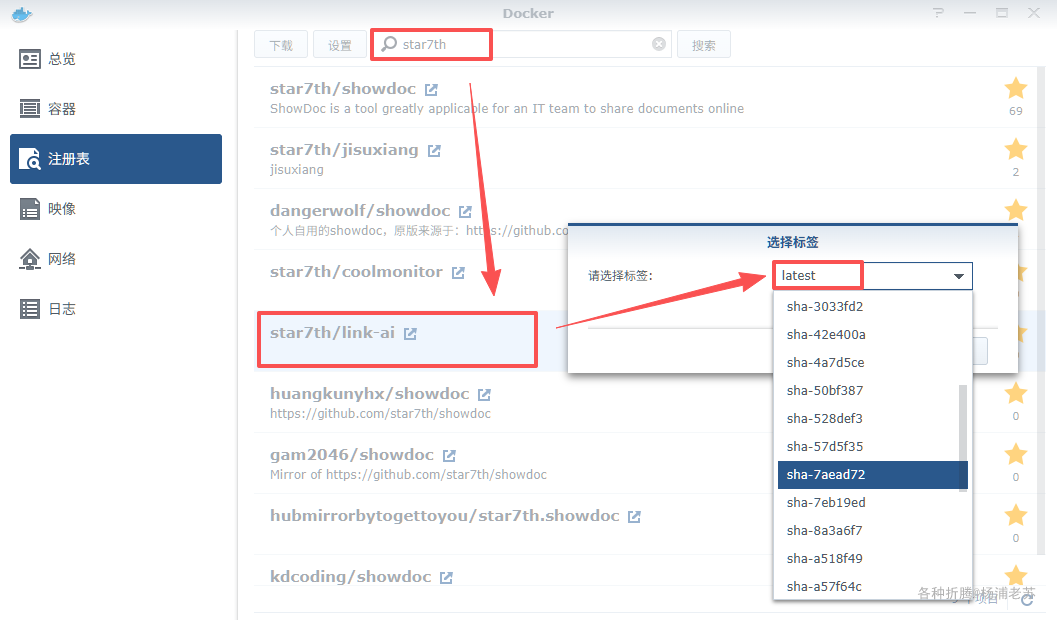1057x620 pixels.
Task: Click the latest tag combo box
Action: (872, 276)
